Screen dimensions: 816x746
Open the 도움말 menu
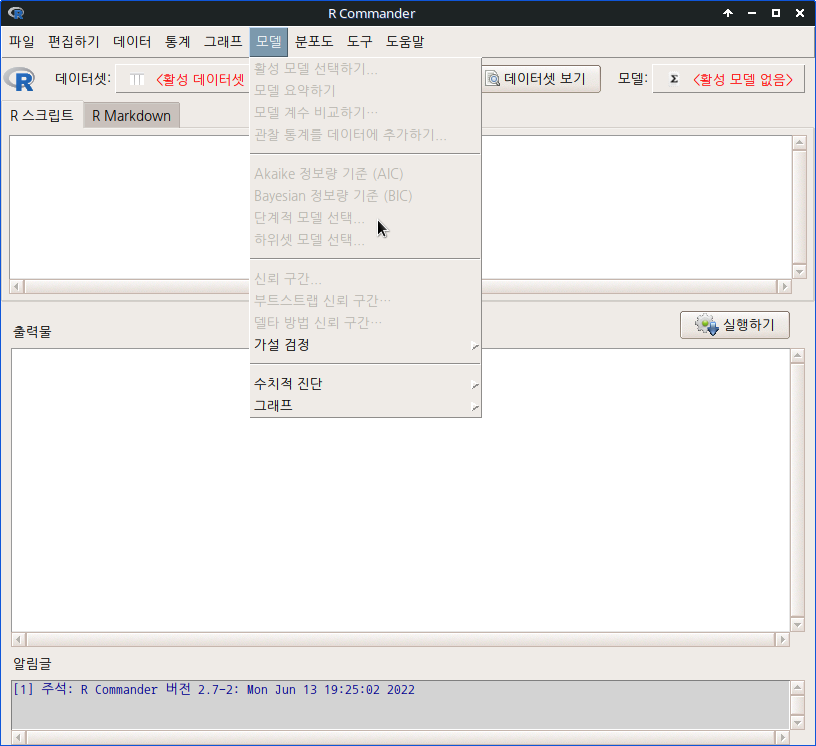(405, 42)
